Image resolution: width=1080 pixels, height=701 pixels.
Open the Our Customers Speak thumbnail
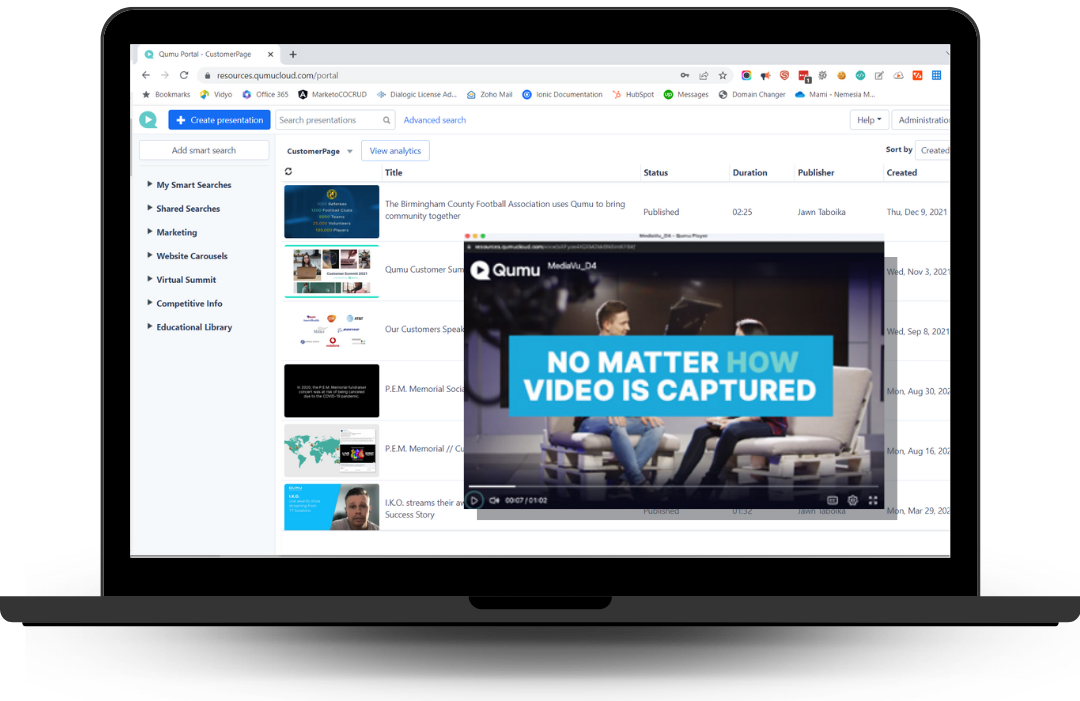click(x=331, y=331)
